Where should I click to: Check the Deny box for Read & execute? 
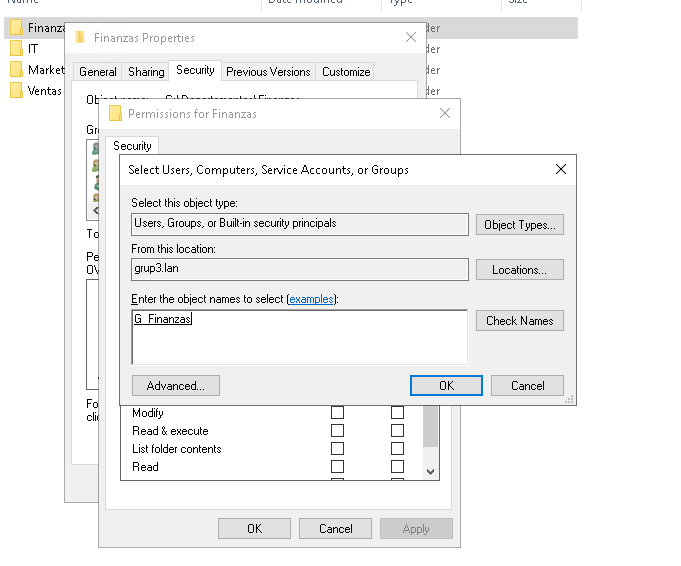pos(397,431)
